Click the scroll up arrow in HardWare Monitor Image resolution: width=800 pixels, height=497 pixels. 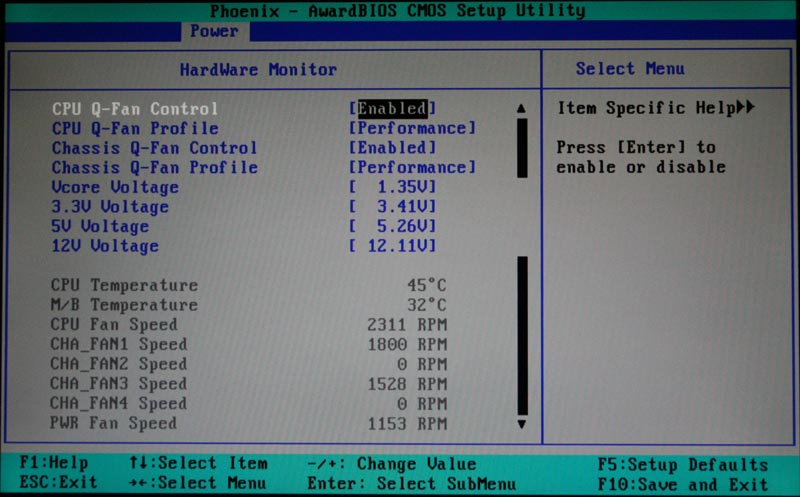pyautogui.click(x=521, y=108)
